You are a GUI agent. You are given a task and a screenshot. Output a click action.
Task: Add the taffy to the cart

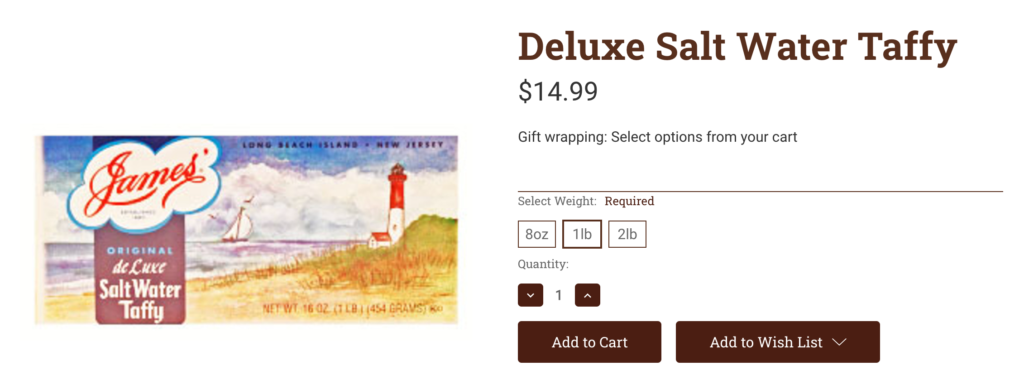[x=589, y=342]
